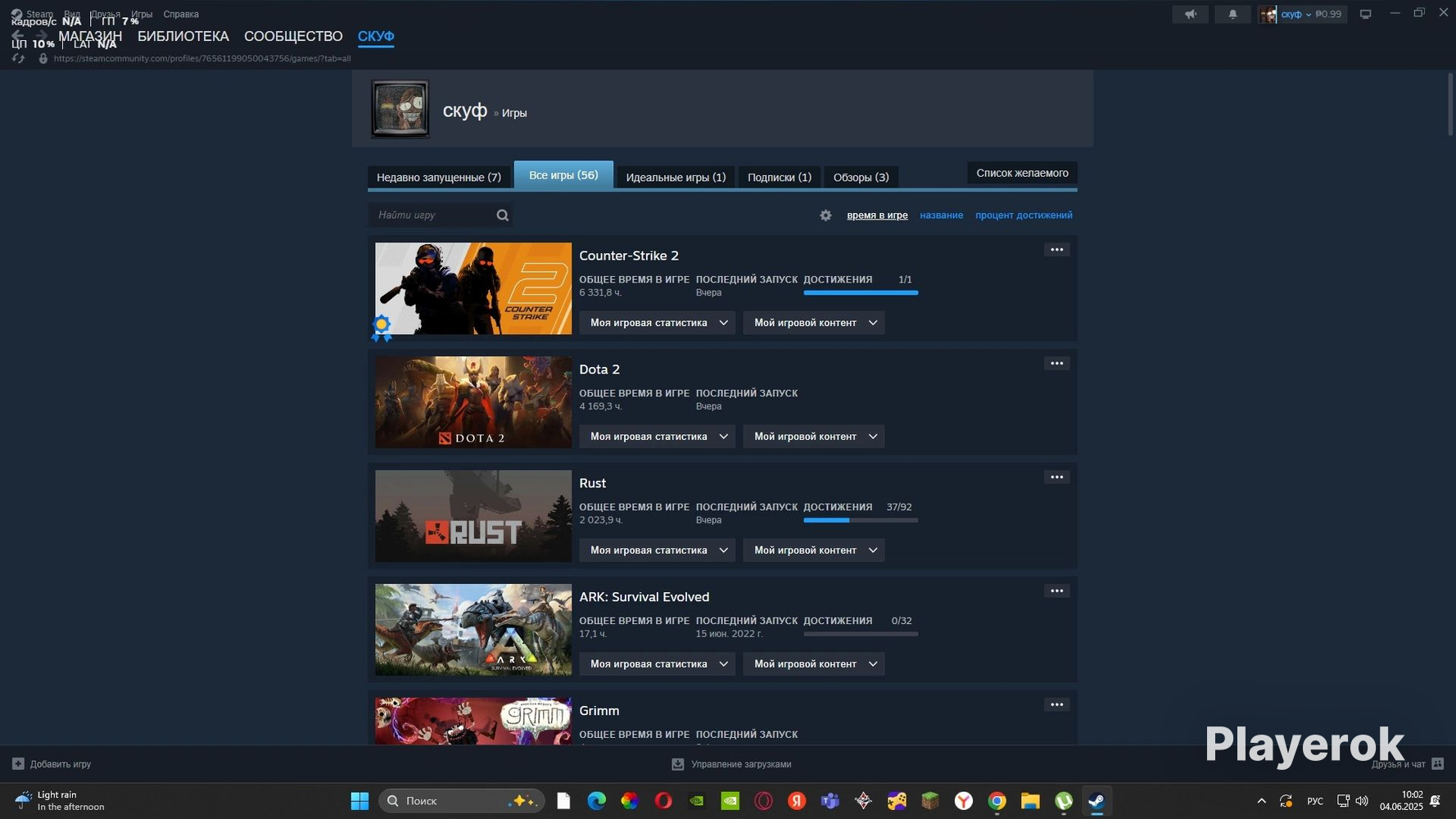Image resolution: width=1456 pixels, height=819 pixels.
Task: Launch Microsoft Edge from the taskbar
Action: (596, 801)
